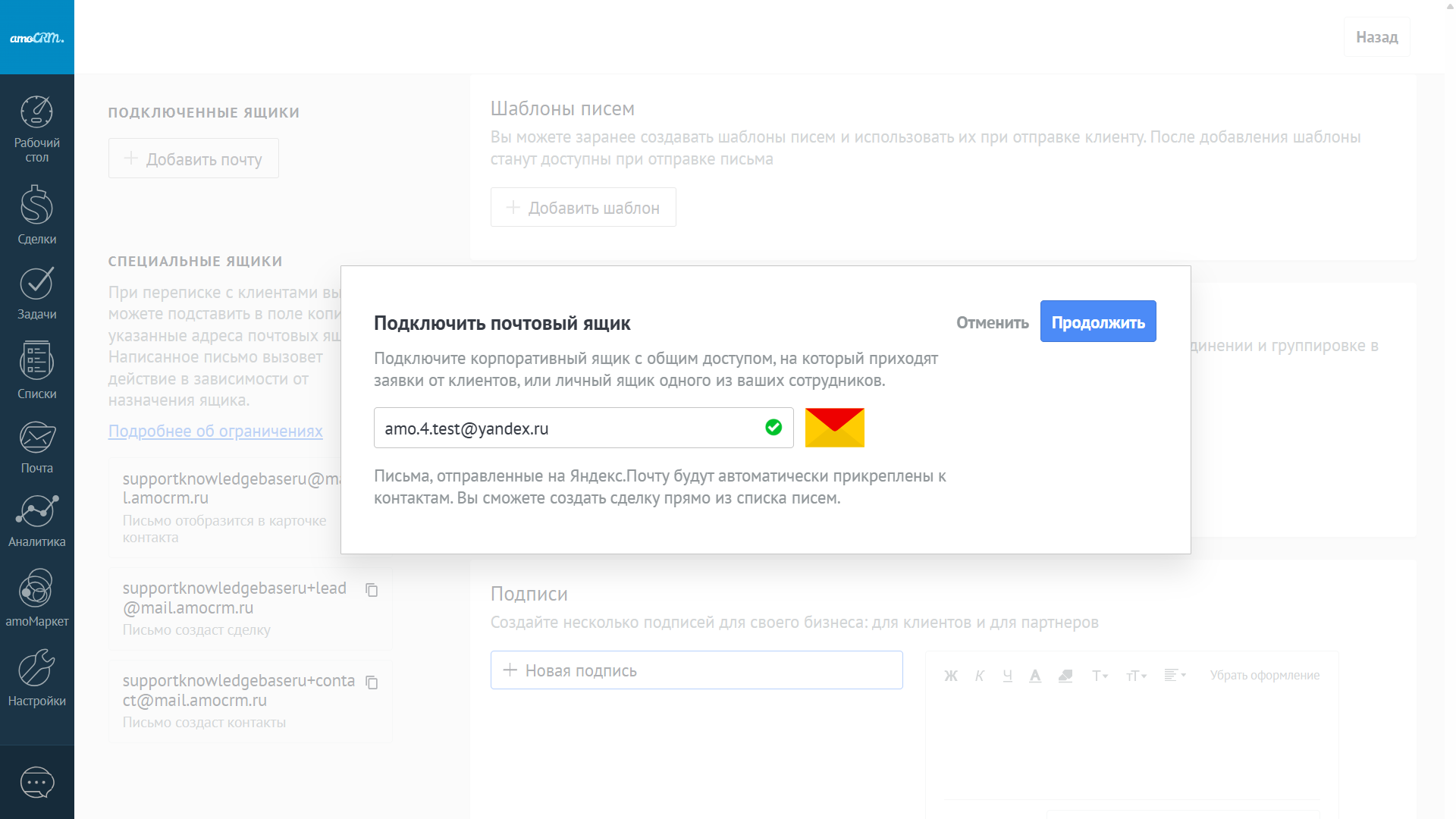Open Аналитика section
1456x819 pixels.
point(36,520)
